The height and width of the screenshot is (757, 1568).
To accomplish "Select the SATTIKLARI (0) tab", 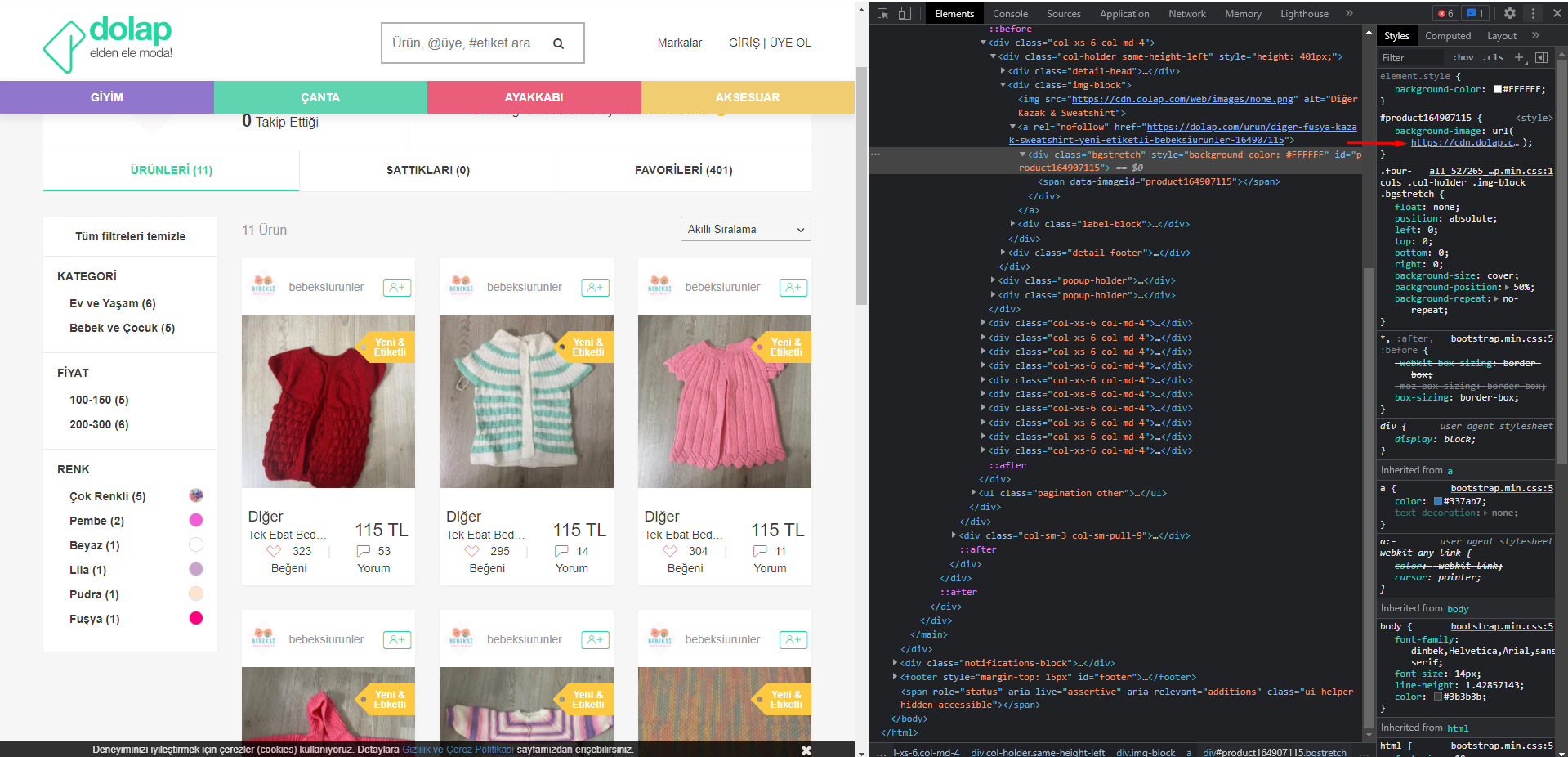I will point(428,170).
